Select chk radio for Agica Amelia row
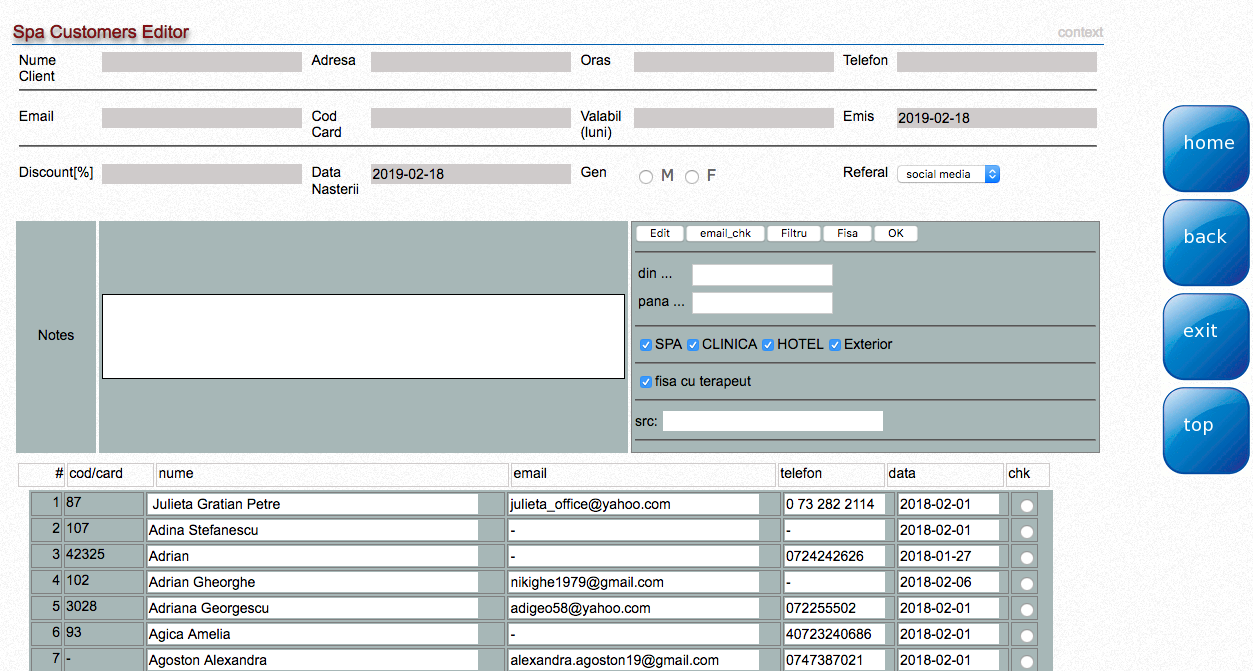The width and height of the screenshot is (1253, 671). pos(1026,636)
